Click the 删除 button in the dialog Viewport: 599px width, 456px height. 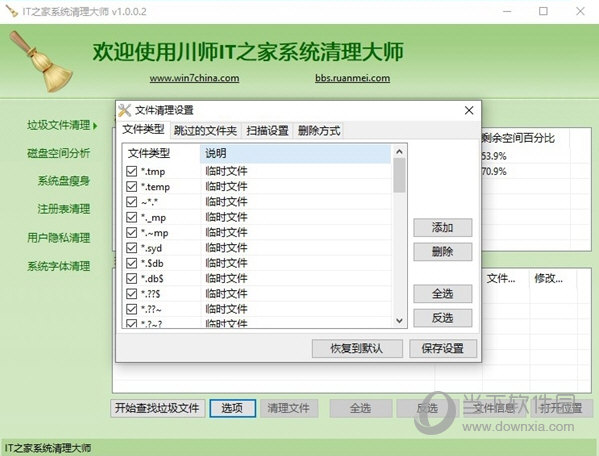click(x=442, y=252)
